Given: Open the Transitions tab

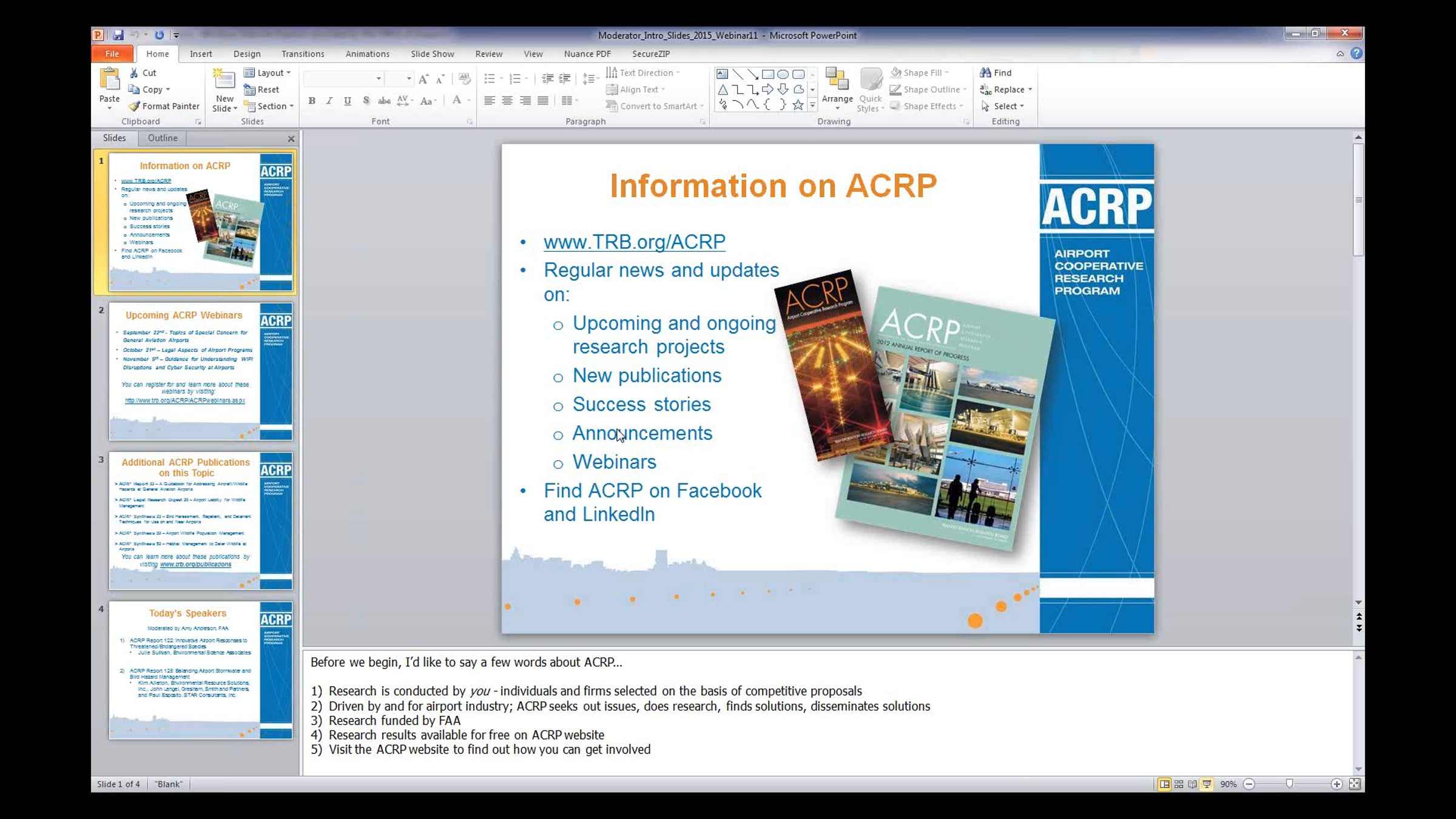Looking at the screenshot, I should pos(303,53).
